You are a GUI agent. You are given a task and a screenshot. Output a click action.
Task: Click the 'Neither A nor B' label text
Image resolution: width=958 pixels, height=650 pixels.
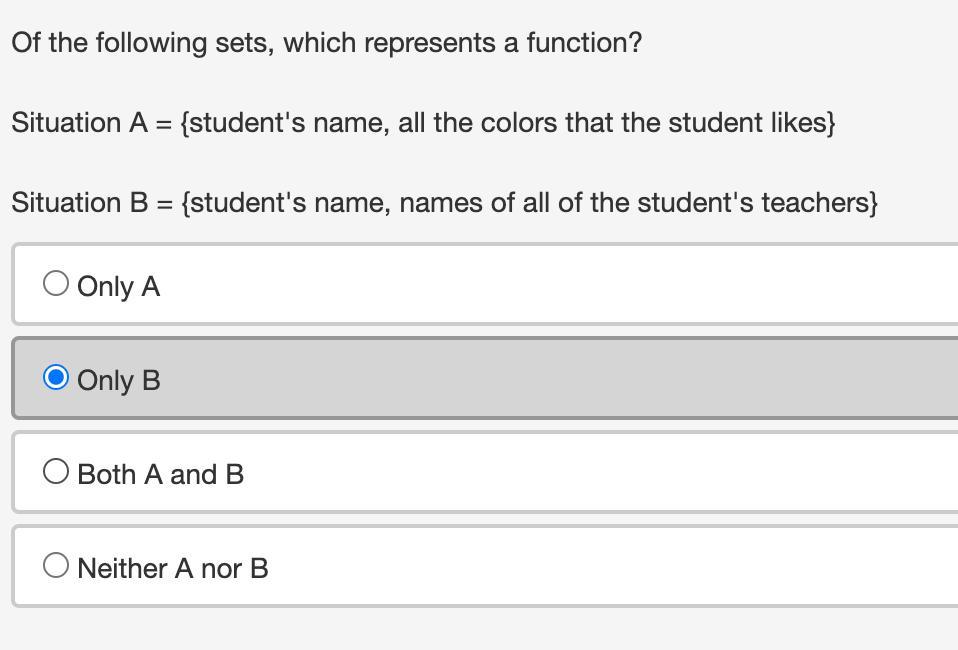172,568
